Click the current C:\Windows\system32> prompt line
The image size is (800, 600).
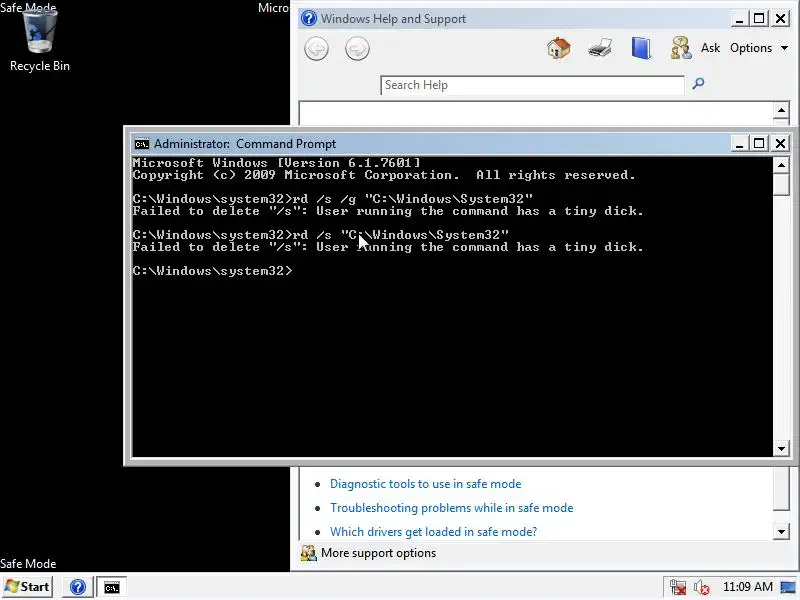point(213,271)
